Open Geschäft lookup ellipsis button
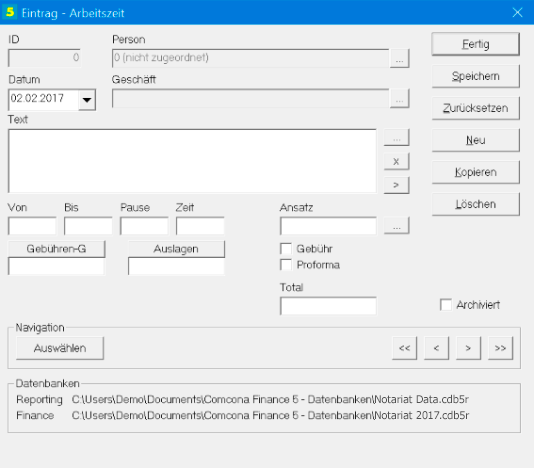Image resolution: width=534 pixels, height=468 pixels. [x=399, y=98]
